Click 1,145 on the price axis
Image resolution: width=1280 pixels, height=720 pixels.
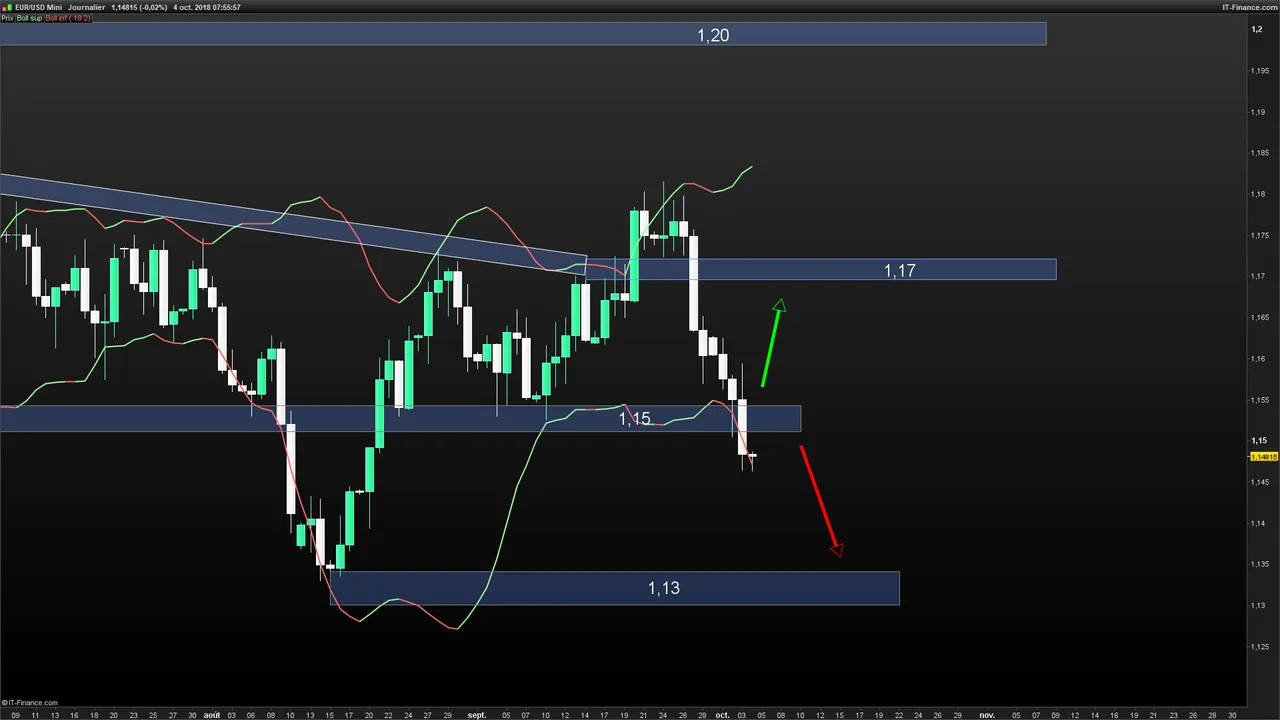pyautogui.click(x=1259, y=482)
